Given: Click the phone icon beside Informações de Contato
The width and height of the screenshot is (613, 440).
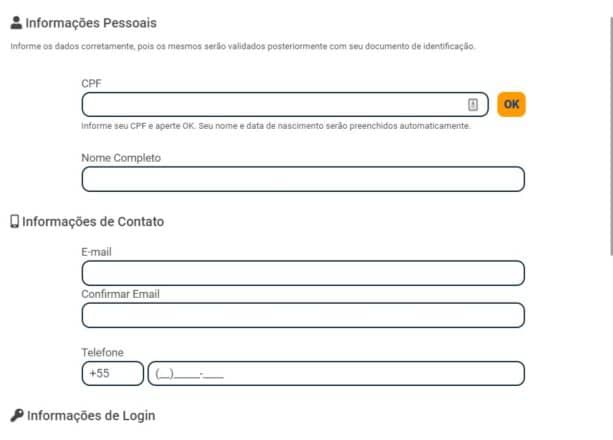Looking at the screenshot, I should pyautogui.click(x=15, y=222).
